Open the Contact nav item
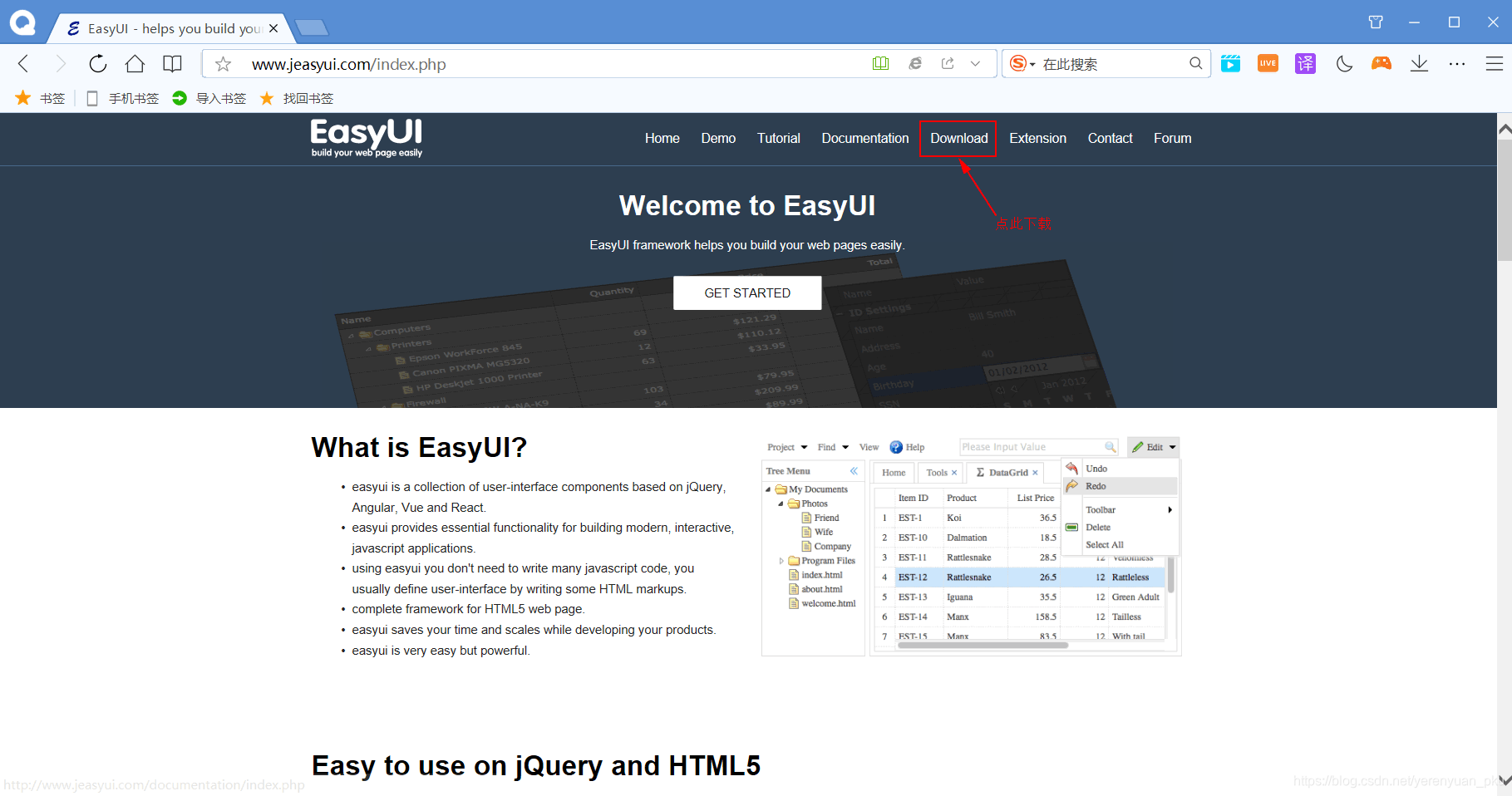Viewport: 1512px width, 796px height. click(x=1110, y=138)
